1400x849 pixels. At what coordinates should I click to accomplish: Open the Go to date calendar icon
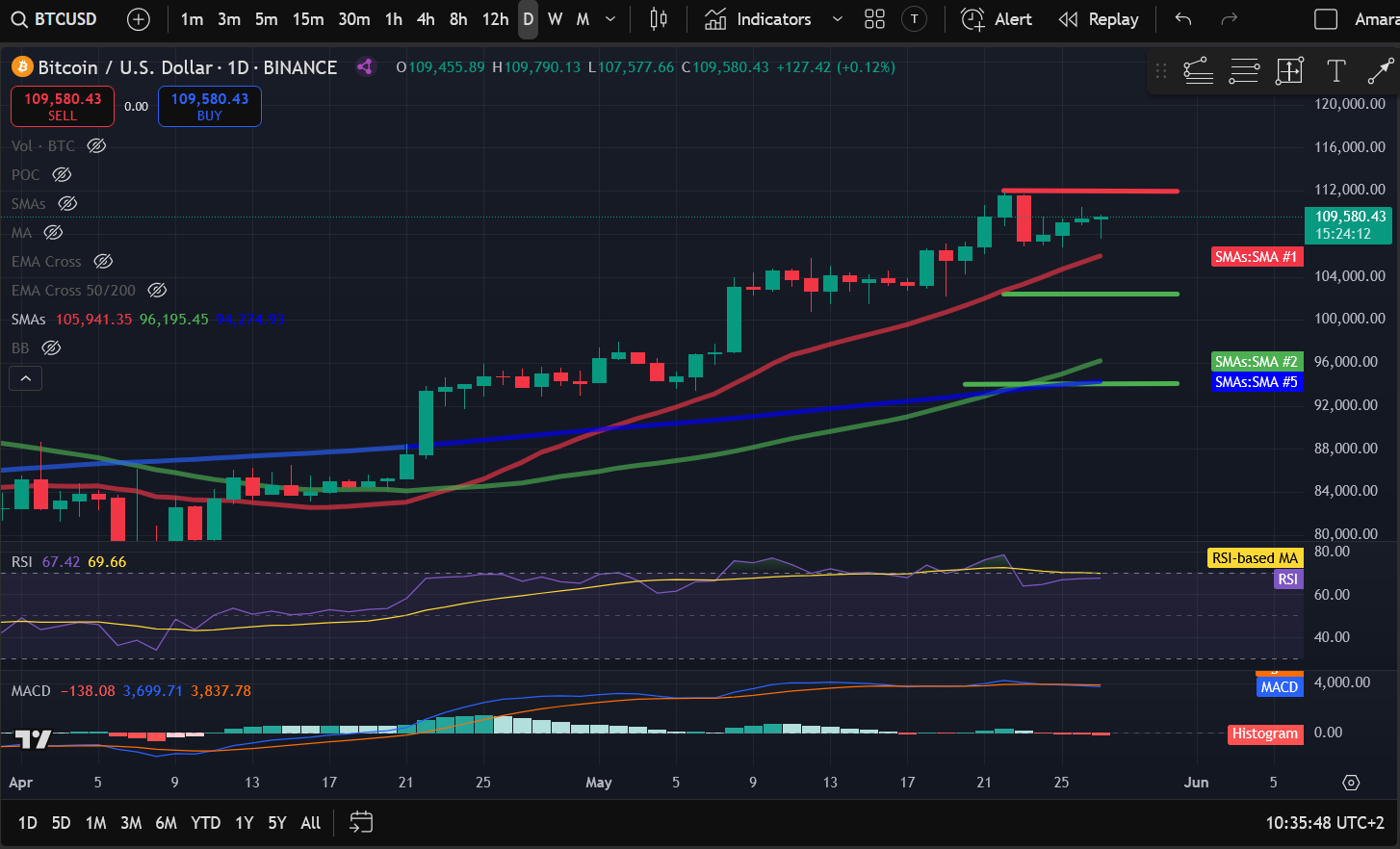(361, 822)
